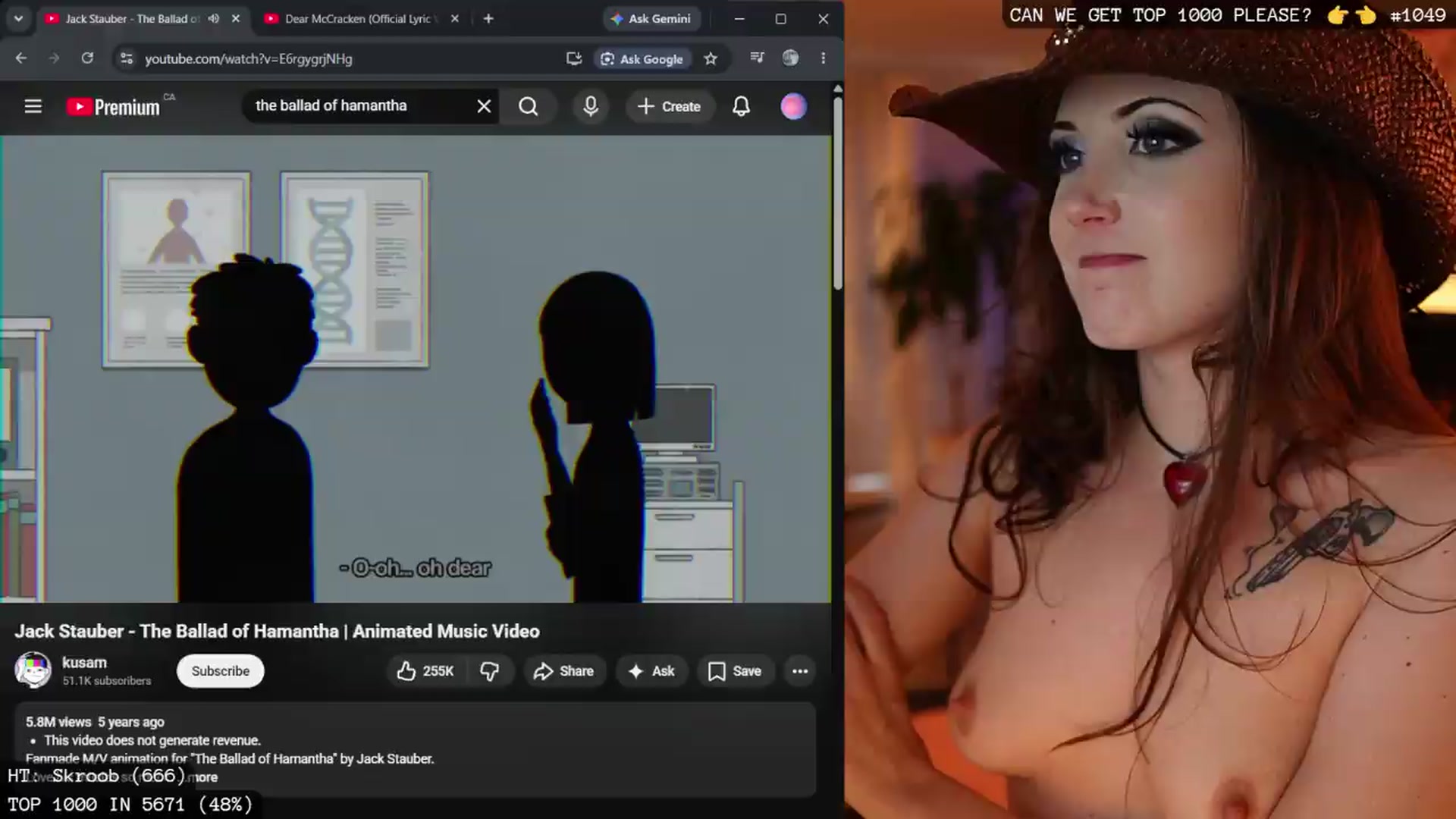Close the Jack Stauber tab
1456x819 pixels.
(236, 19)
